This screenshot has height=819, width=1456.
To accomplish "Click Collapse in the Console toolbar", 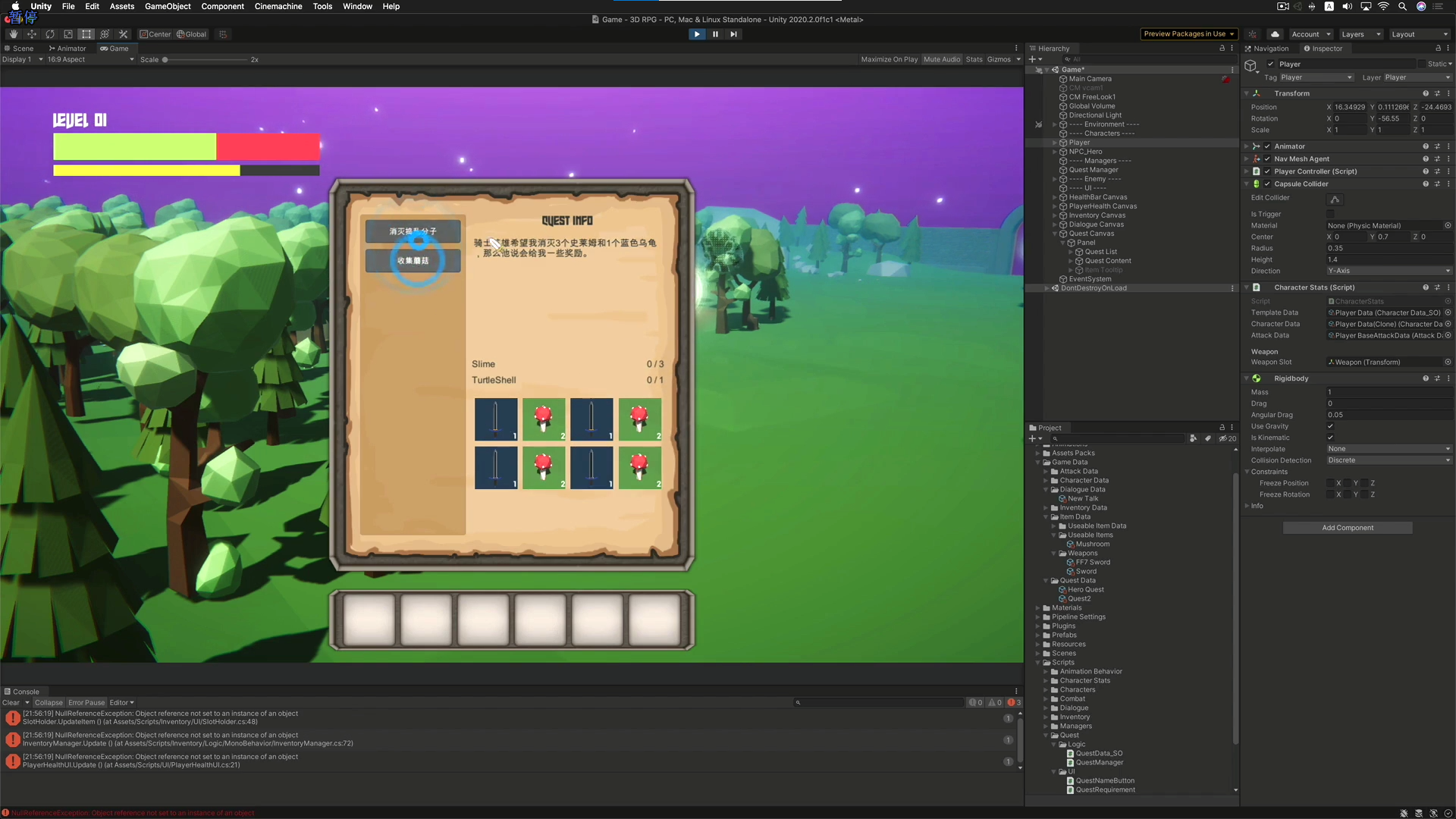I will coord(49,702).
